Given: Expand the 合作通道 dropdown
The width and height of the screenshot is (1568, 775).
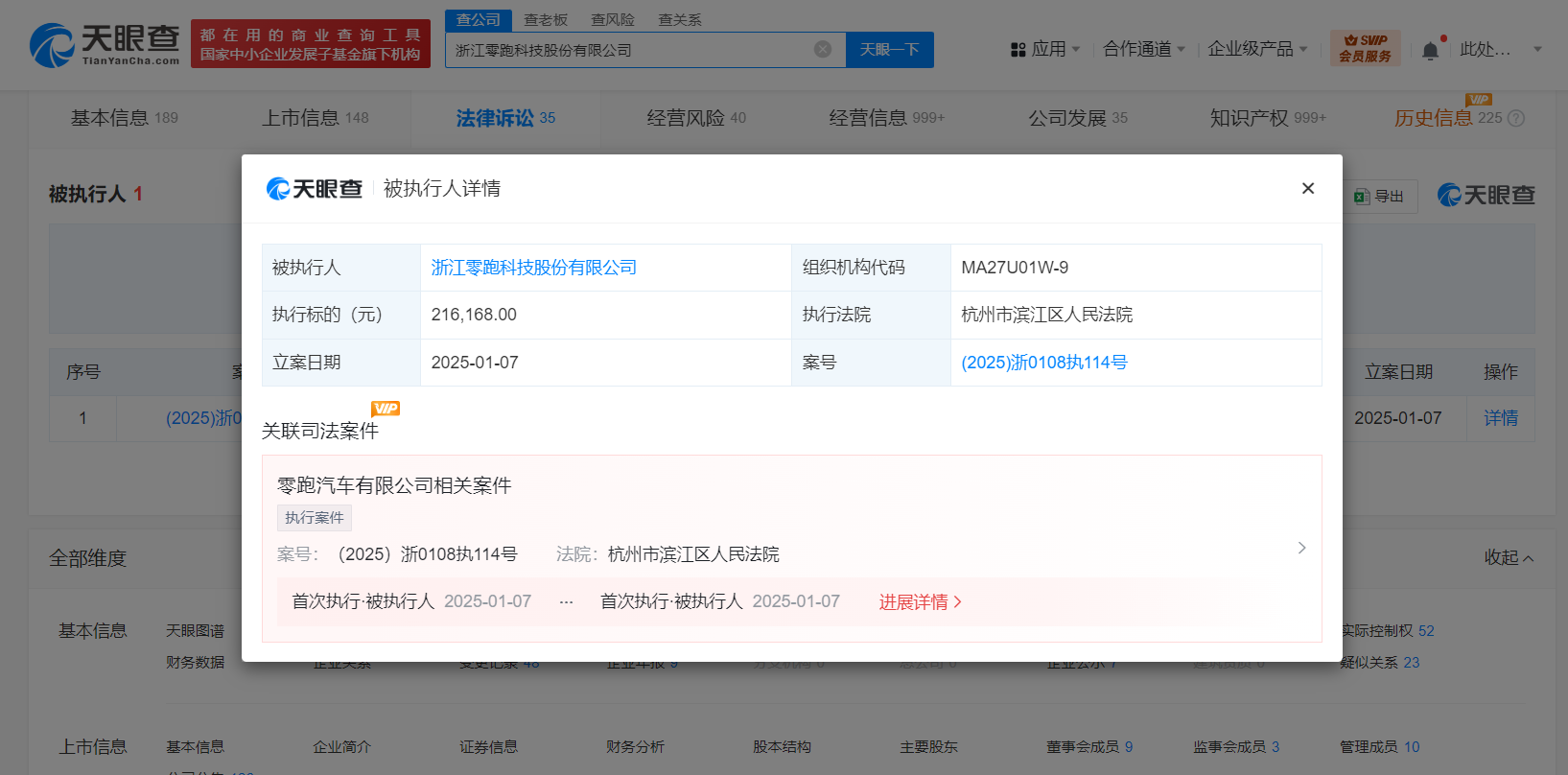Looking at the screenshot, I should [1144, 49].
